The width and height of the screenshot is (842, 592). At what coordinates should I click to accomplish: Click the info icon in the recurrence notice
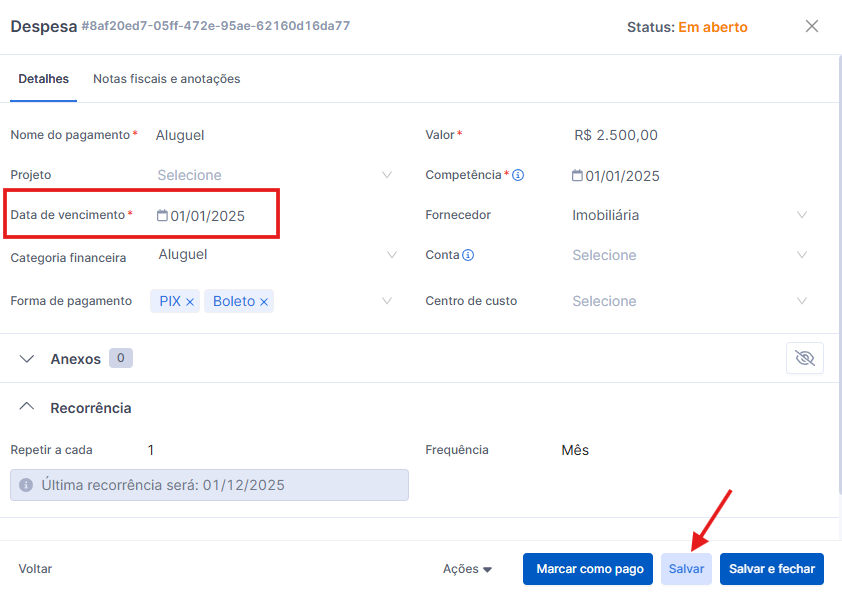(x=26, y=485)
